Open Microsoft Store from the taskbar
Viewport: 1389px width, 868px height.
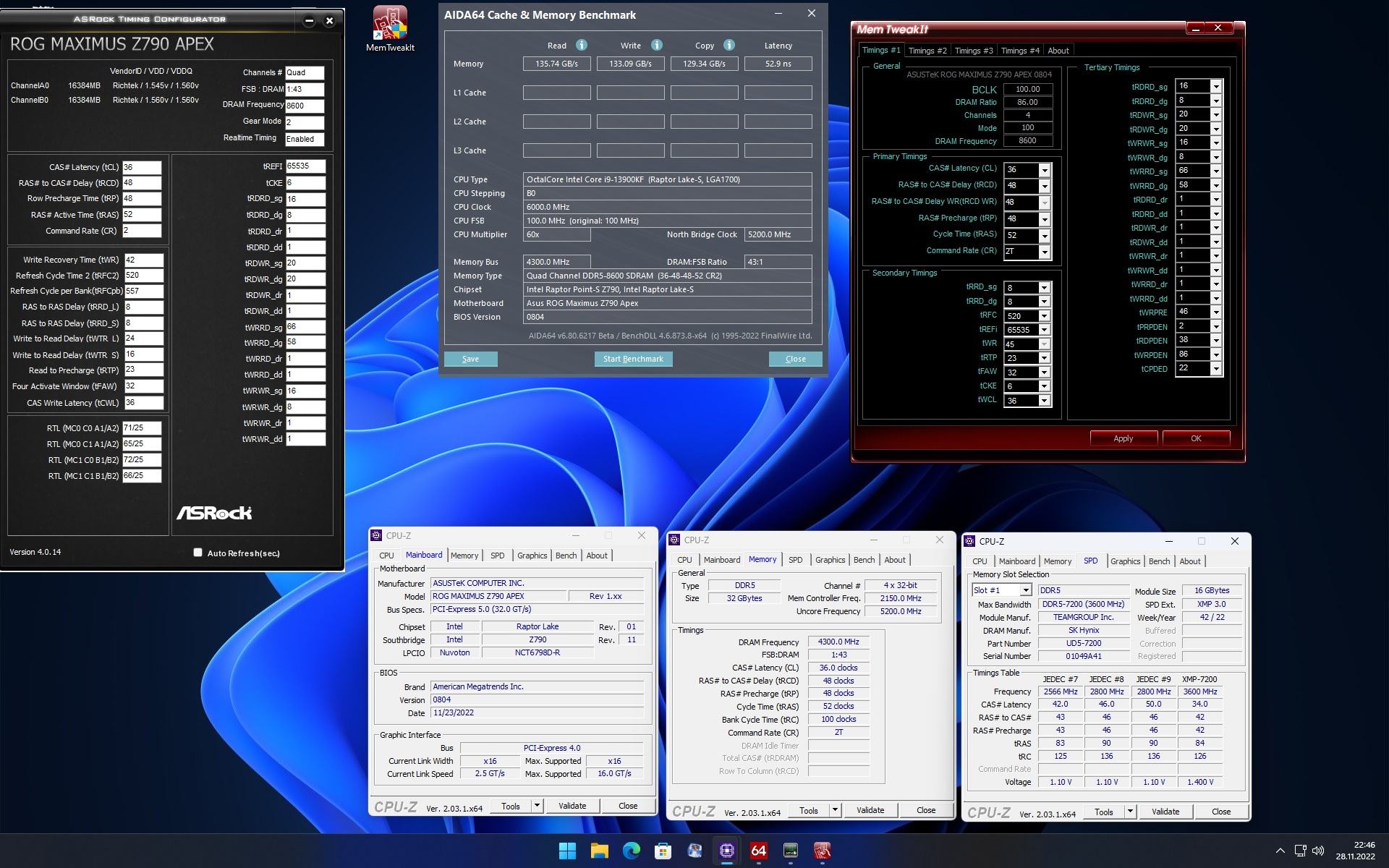[x=663, y=851]
